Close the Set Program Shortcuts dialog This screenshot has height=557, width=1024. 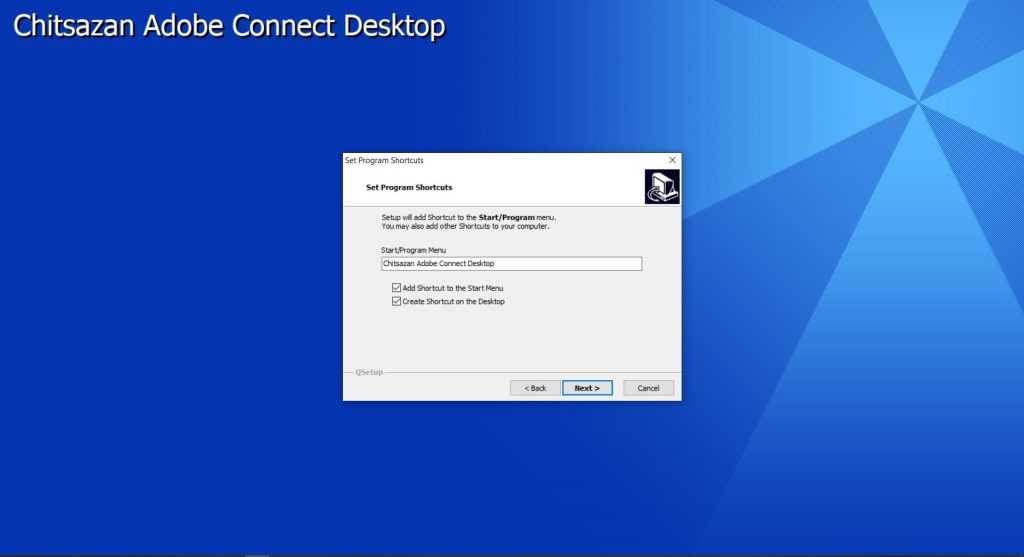coord(672,160)
